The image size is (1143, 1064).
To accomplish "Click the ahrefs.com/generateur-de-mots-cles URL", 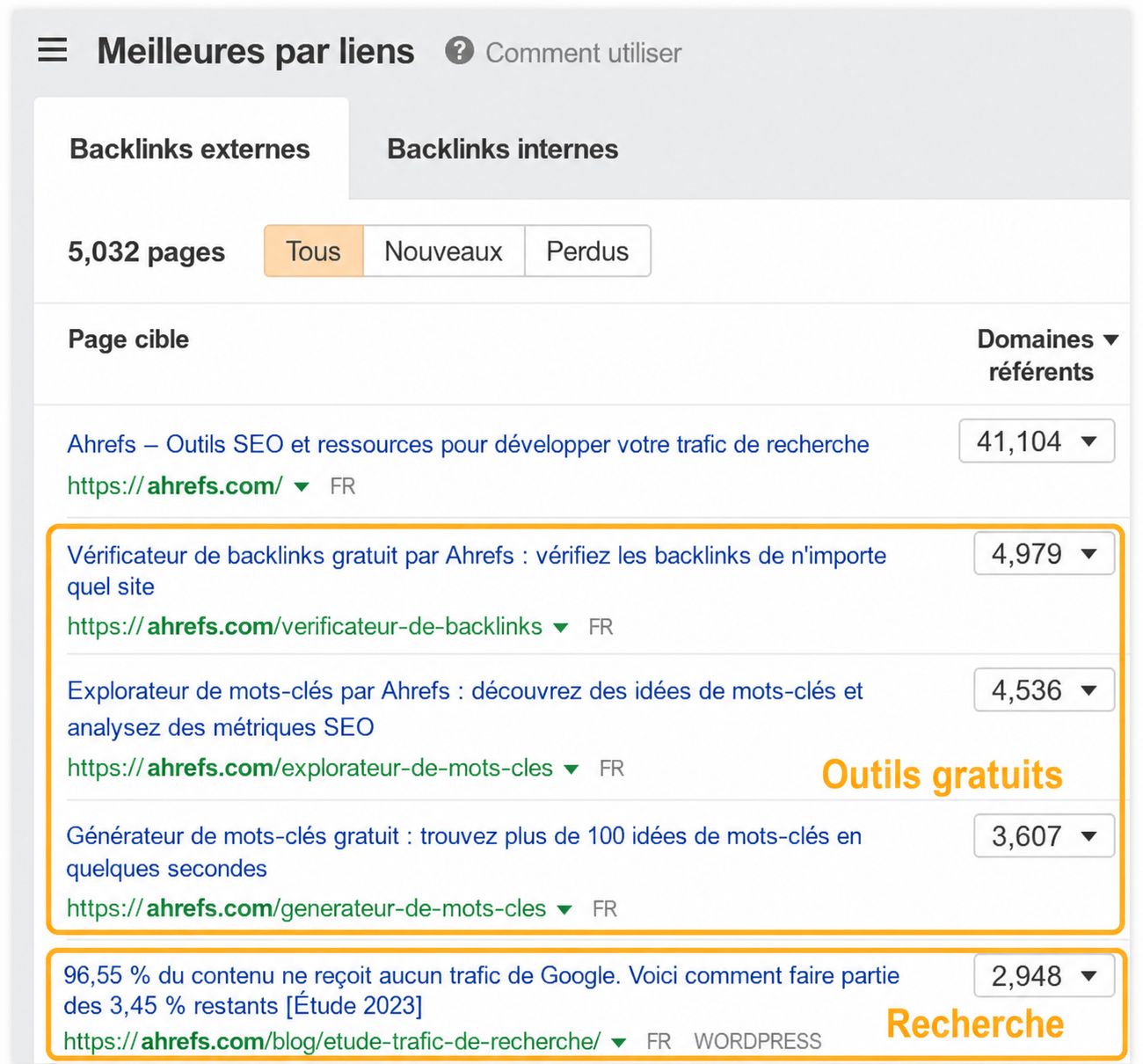I will pyautogui.click(x=307, y=908).
